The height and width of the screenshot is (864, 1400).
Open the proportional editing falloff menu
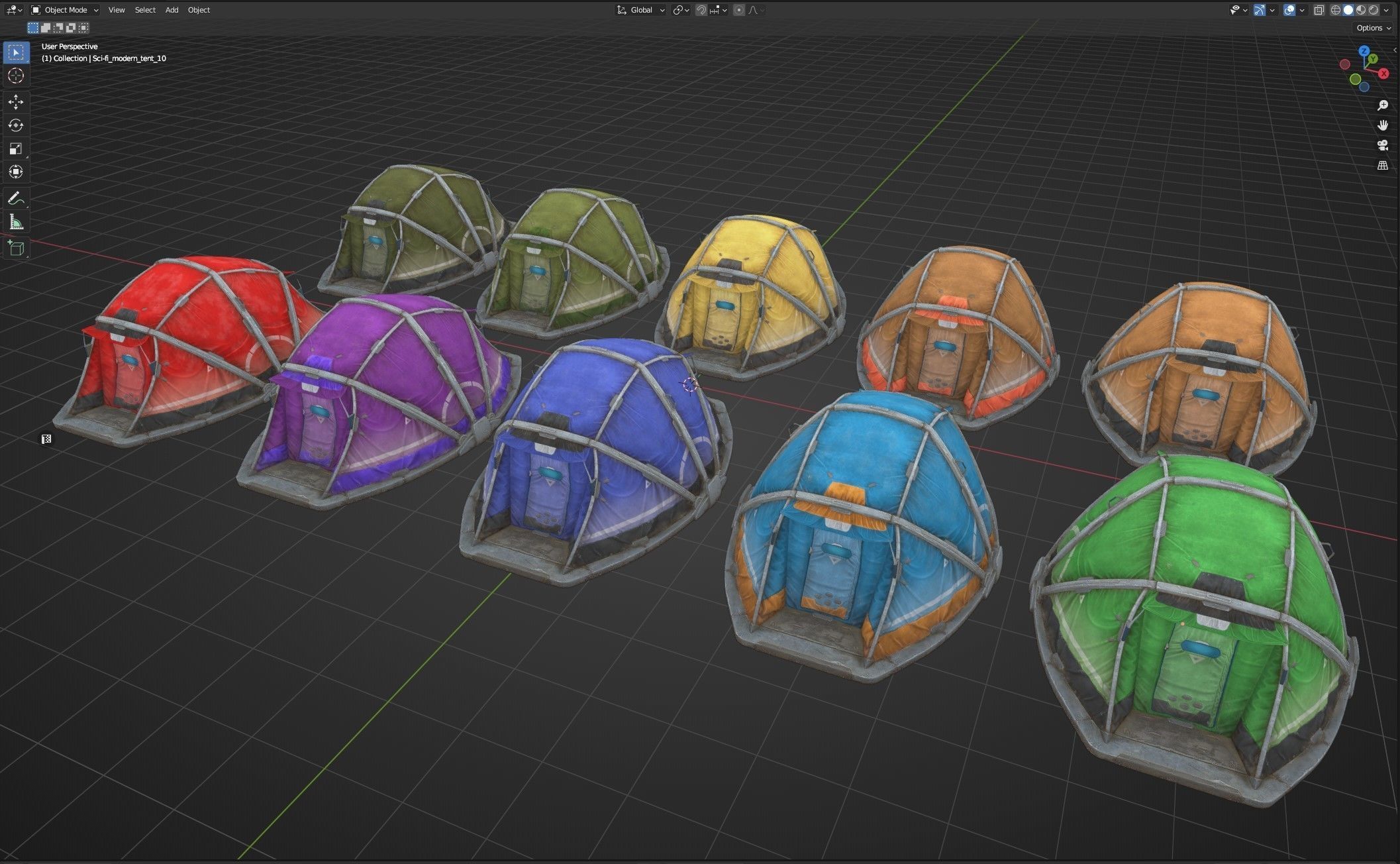(x=756, y=10)
